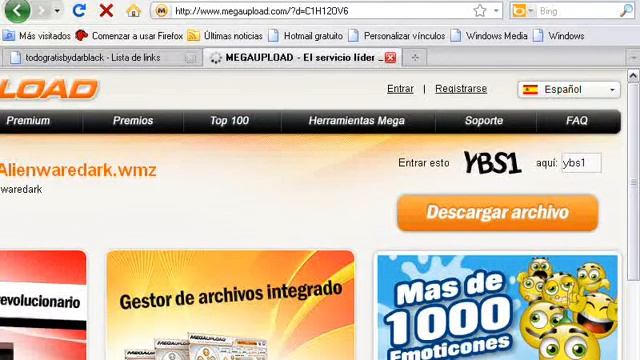Click the YBS1 captcha image
The width and height of the screenshot is (640, 360).
coord(492,162)
